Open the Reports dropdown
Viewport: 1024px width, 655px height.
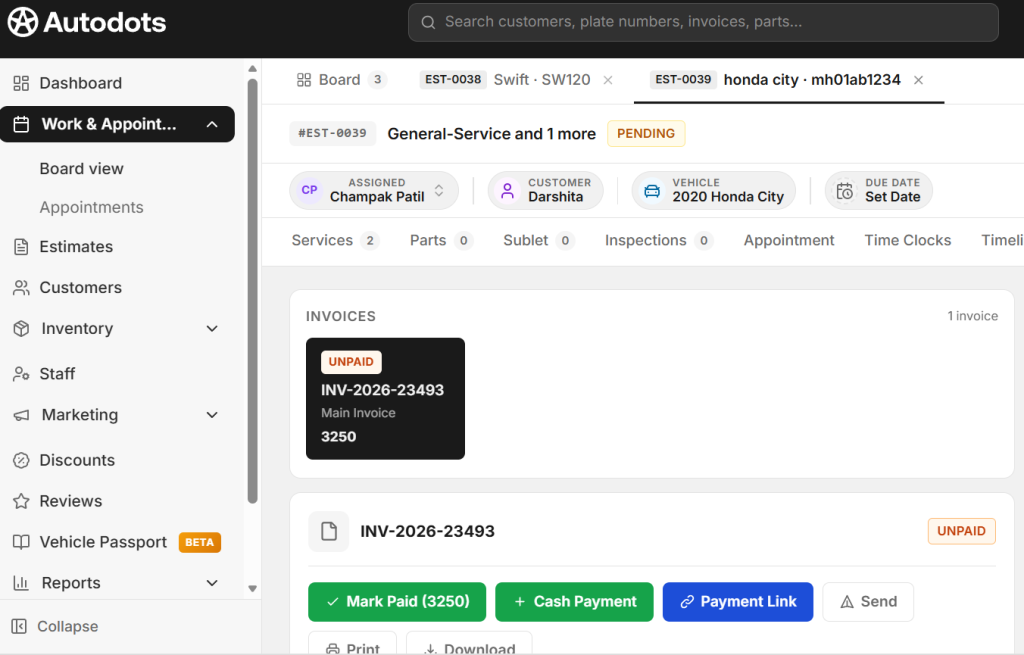coord(212,583)
